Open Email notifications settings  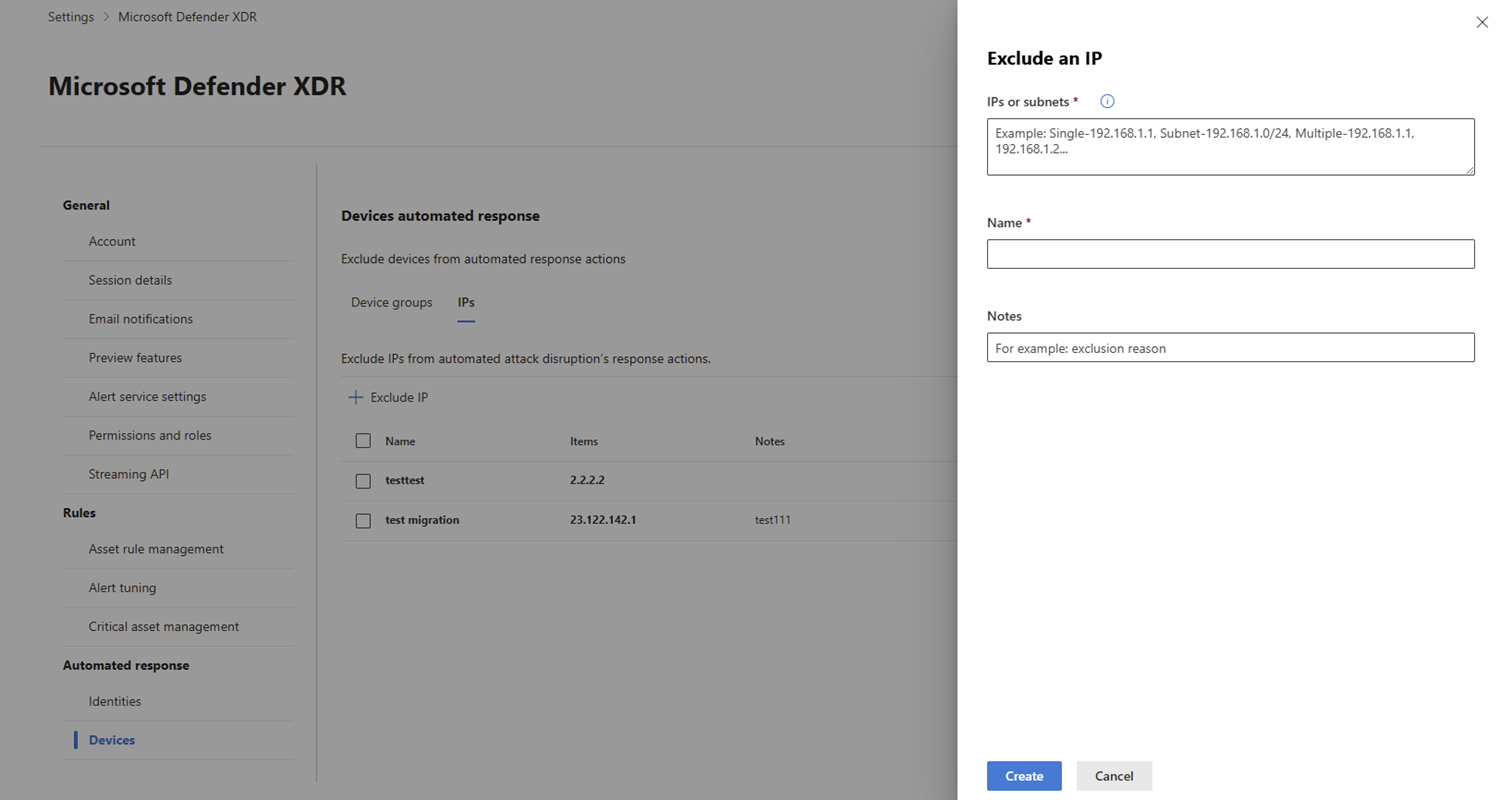(141, 319)
